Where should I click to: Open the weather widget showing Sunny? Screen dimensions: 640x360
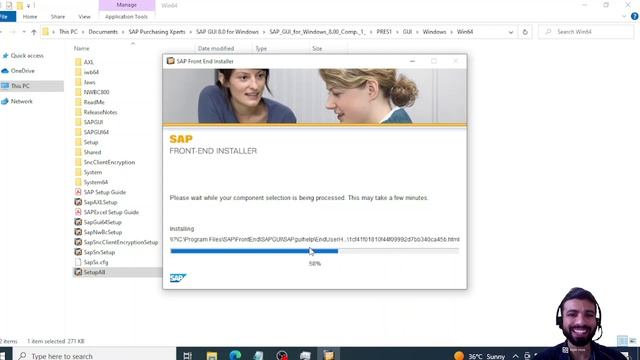pyautogui.click(x=480, y=356)
